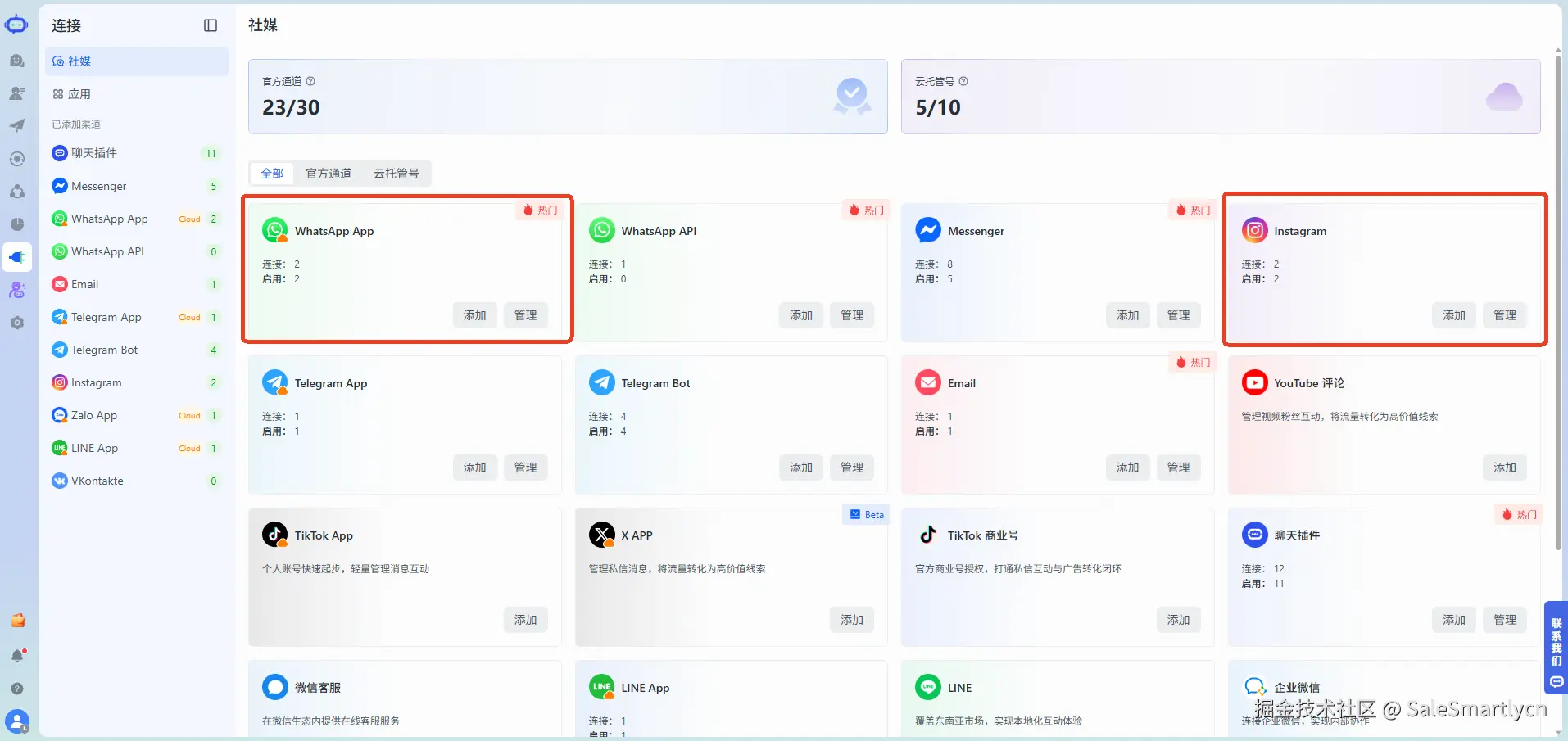
Task: Open LINE App channel in sidebar list
Action: click(x=137, y=448)
